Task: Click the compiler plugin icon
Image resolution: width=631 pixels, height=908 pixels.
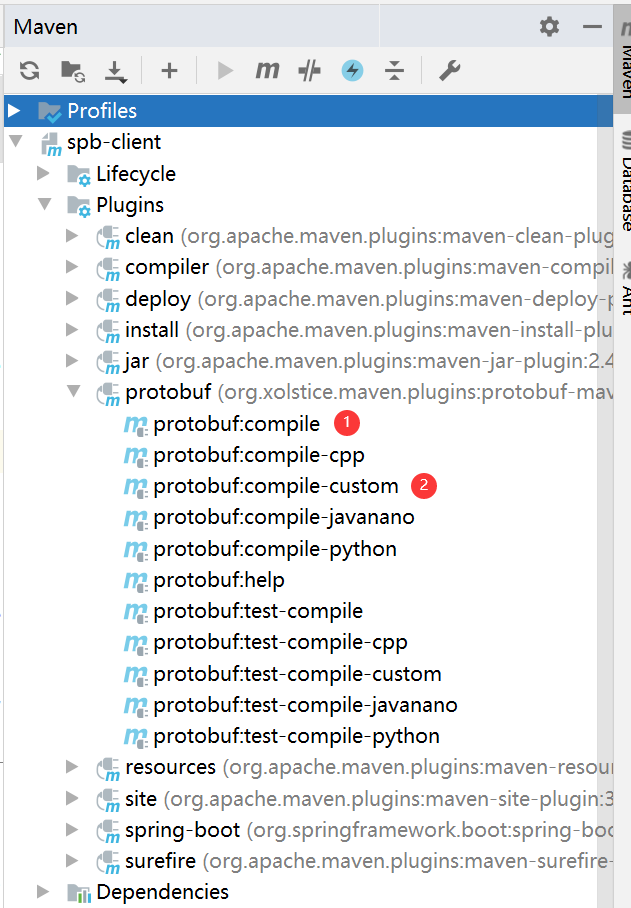Action: [x=108, y=269]
